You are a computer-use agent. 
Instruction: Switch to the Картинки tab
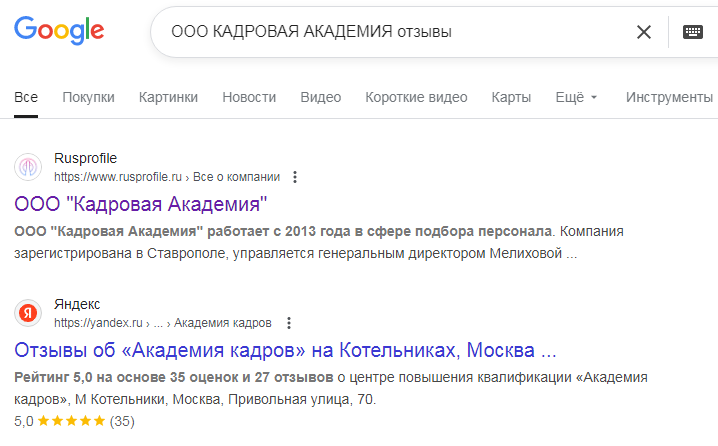tap(168, 97)
